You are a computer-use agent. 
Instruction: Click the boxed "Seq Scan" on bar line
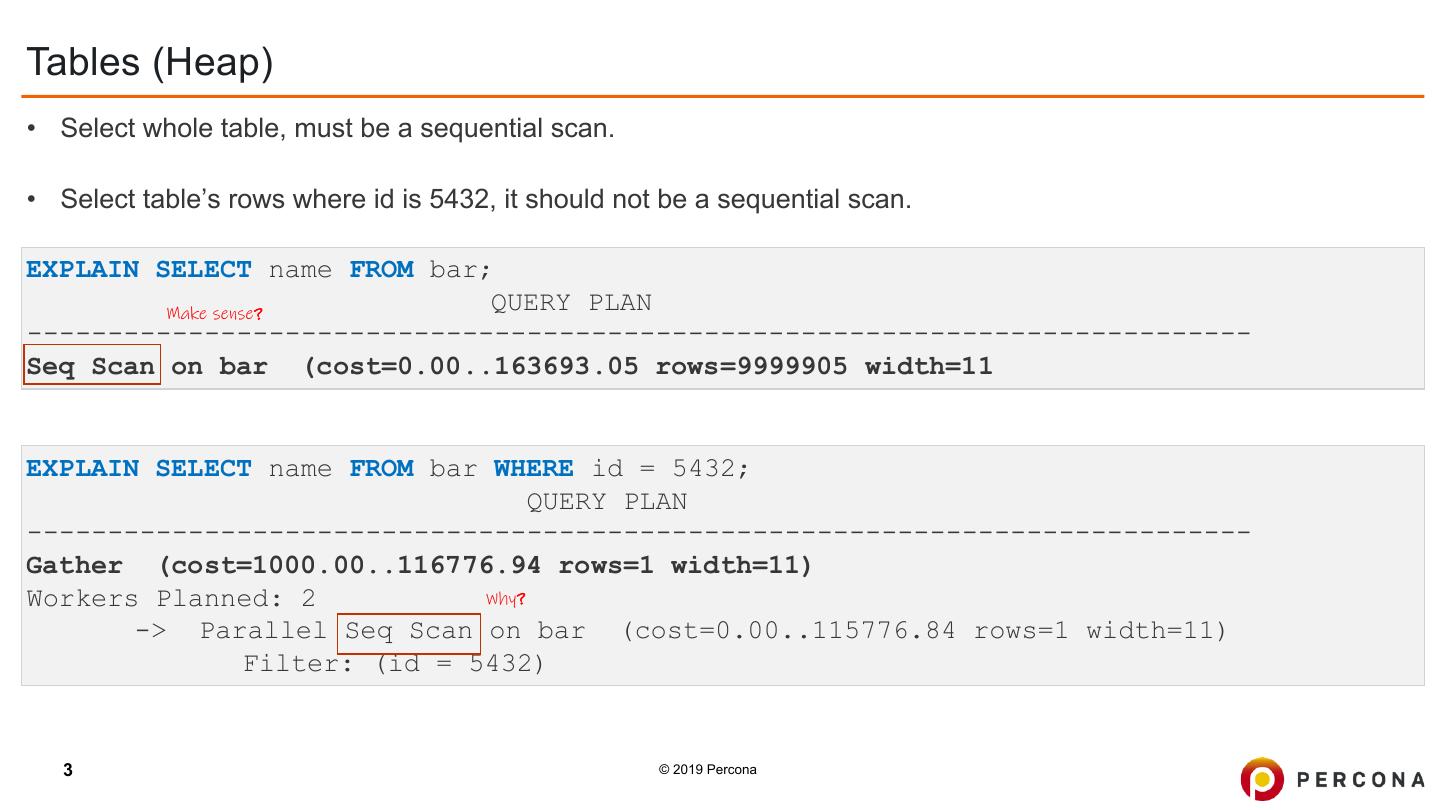[91, 366]
